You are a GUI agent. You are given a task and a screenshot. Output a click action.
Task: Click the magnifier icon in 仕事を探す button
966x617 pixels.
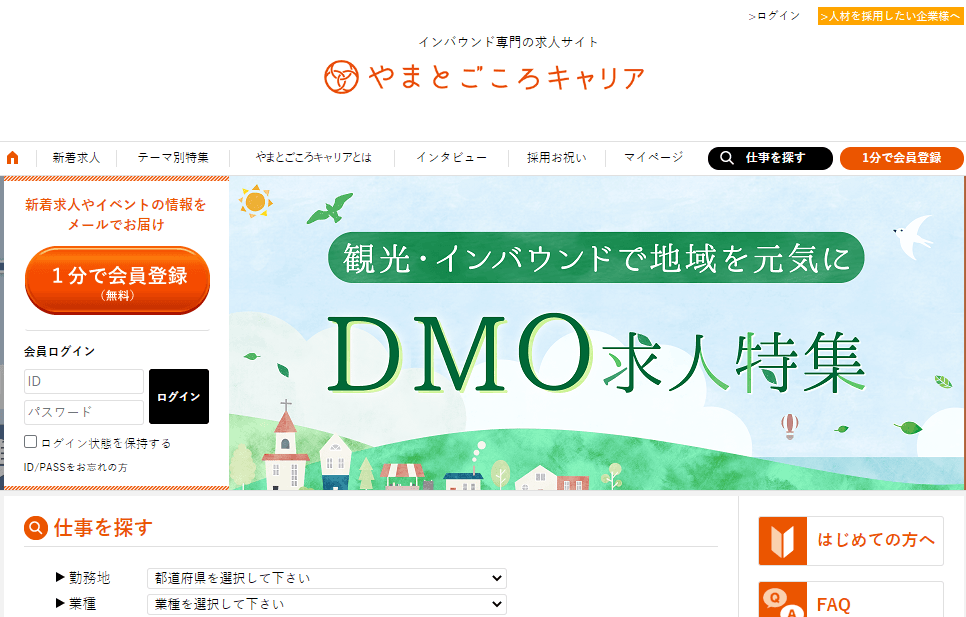tap(727, 158)
